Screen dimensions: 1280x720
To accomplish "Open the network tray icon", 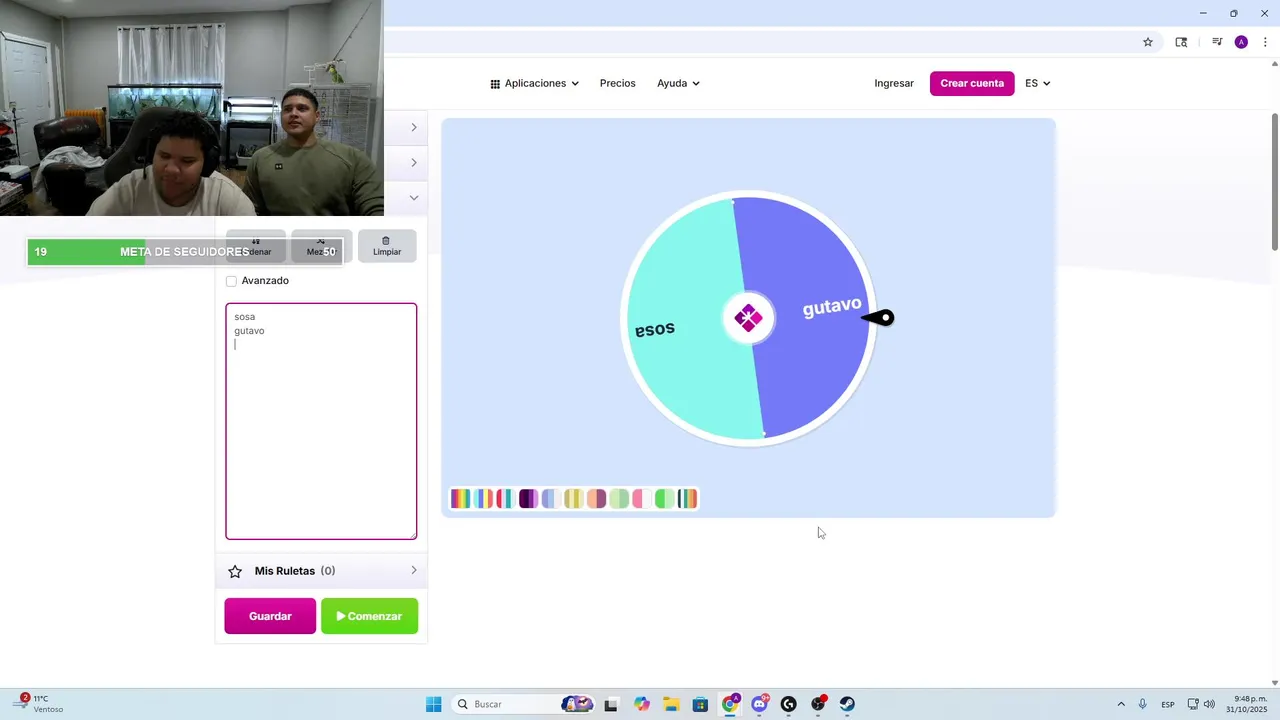I will pyautogui.click(x=1193, y=704).
